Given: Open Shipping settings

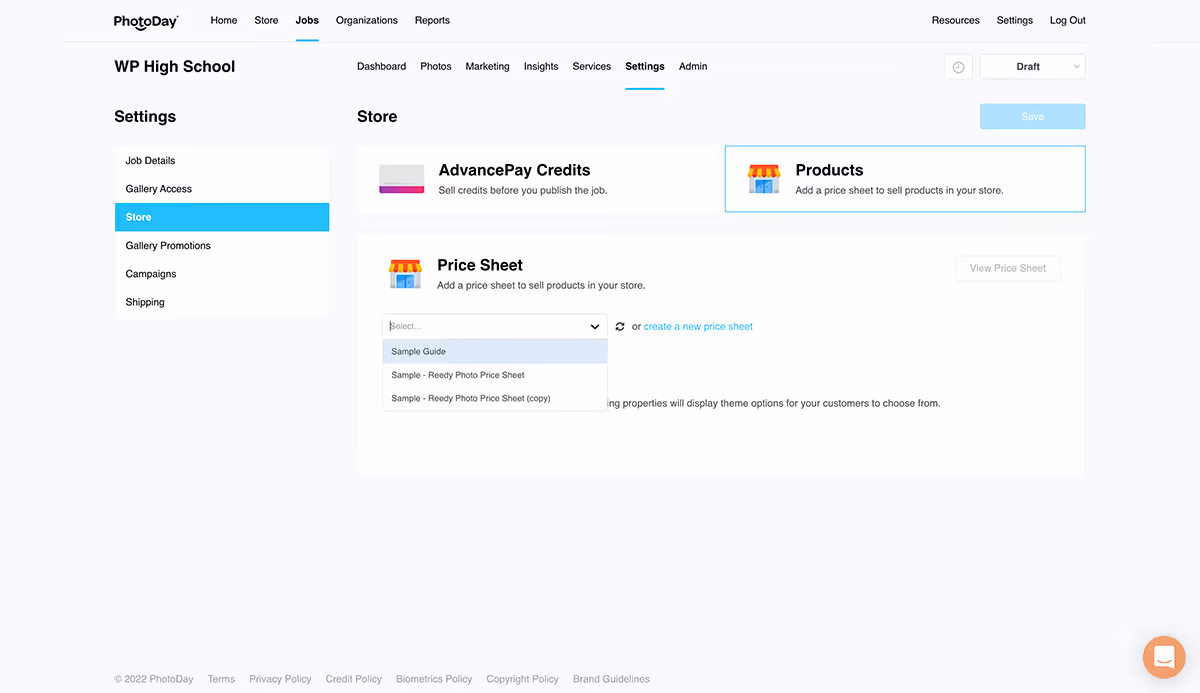Looking at the screenshot, I should pyautogui.click(x=222, y=302).
